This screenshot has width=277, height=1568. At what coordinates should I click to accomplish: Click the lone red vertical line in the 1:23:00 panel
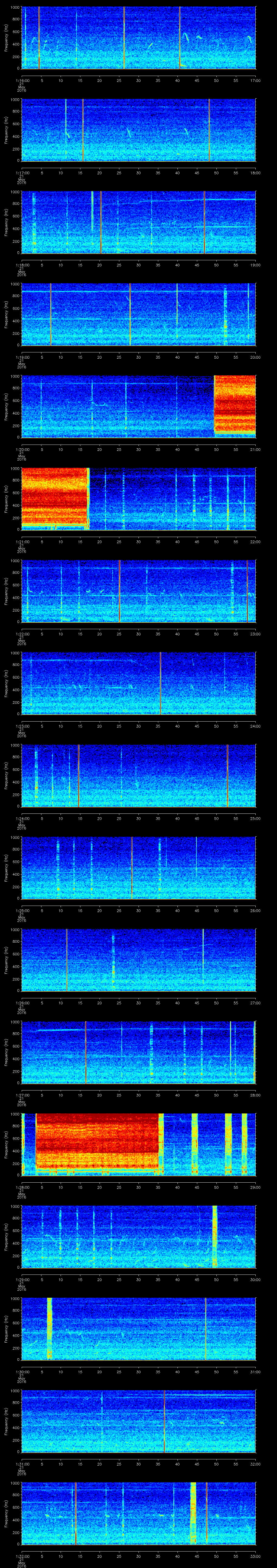[161, 683]
